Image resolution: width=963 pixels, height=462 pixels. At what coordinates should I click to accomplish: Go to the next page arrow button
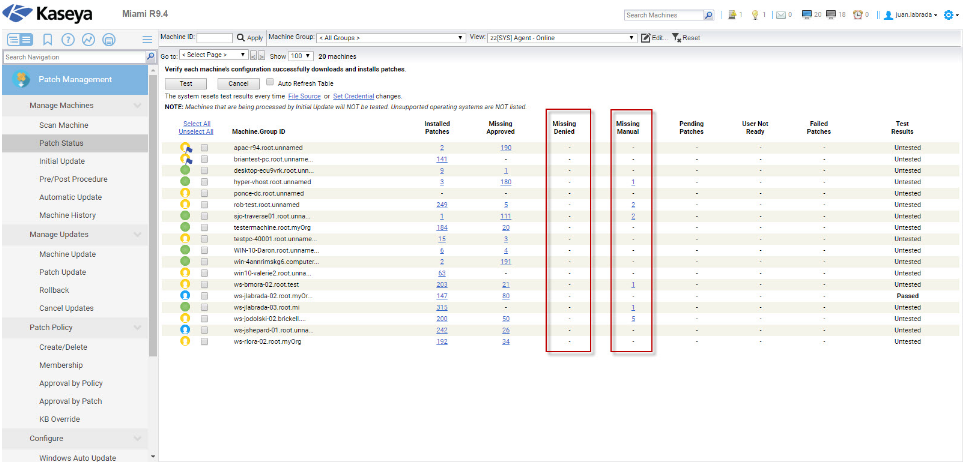pyautogui.click(x=260, y=55)
